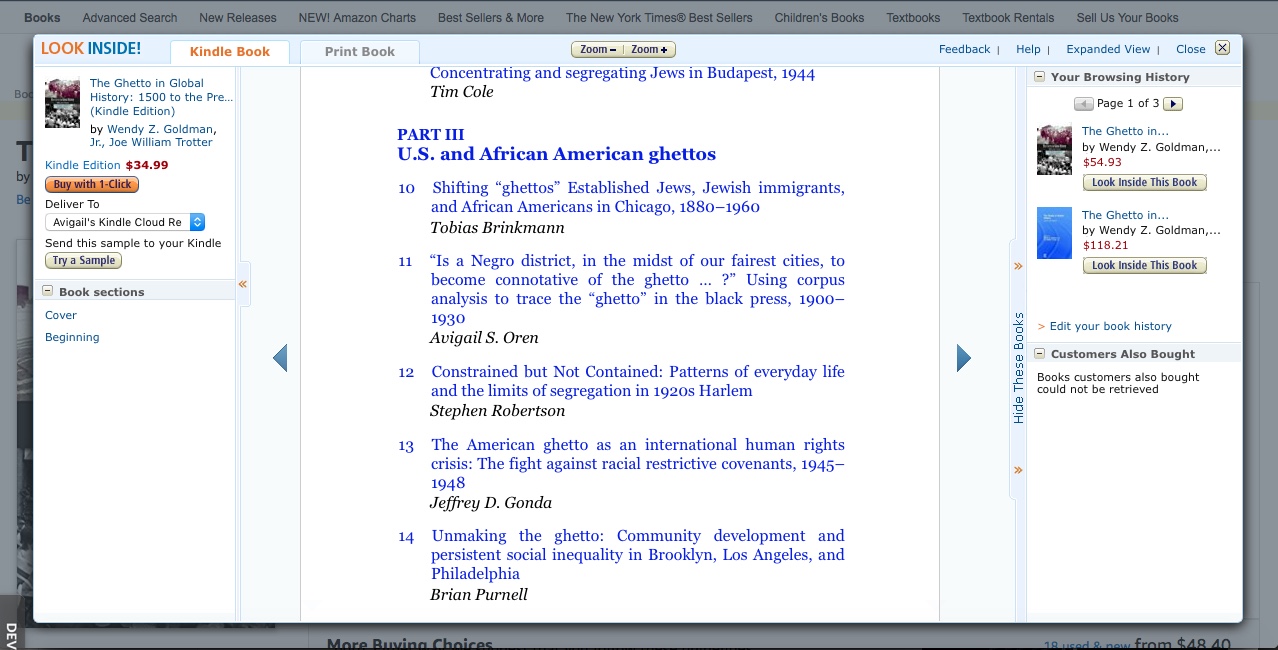The width and height of the screenshot is (1278, 650).
Task: Collapse the Book sections panel
Action: [x=47, y=292]
